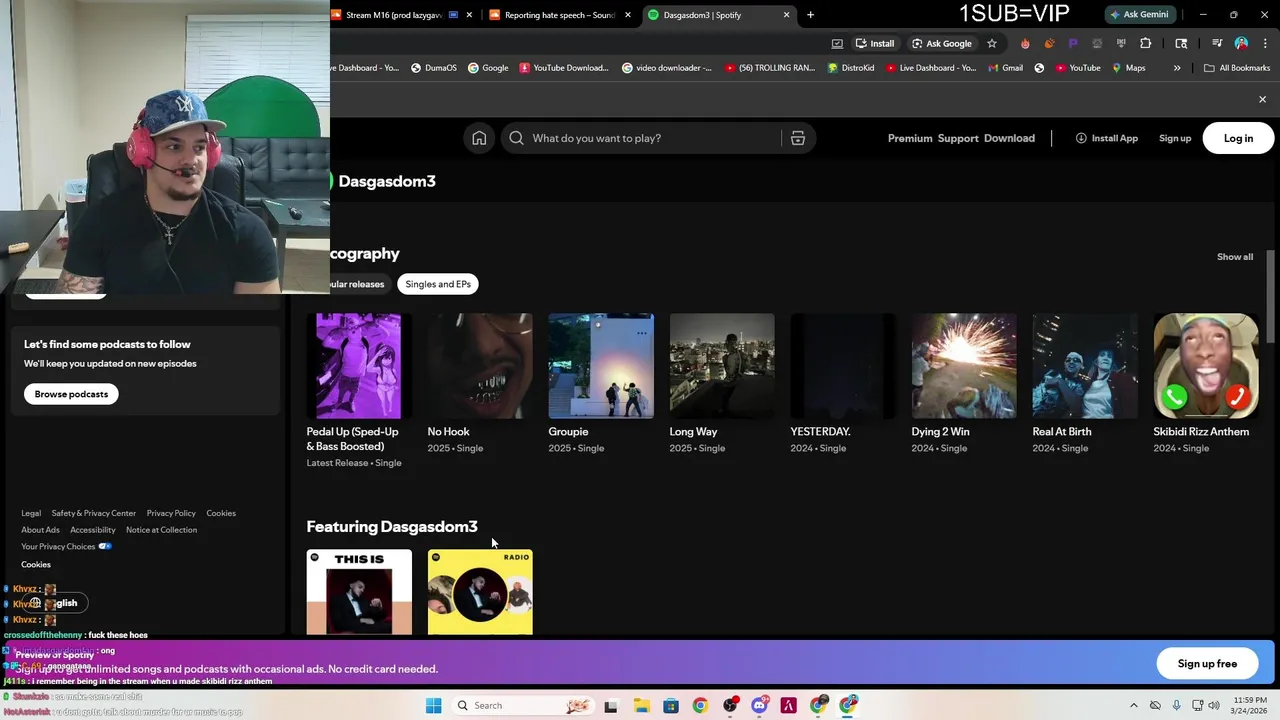The height and width of the screenshot is (720, 1280).
Task: Dismiss the banner with the X button
Action: 1262,99
